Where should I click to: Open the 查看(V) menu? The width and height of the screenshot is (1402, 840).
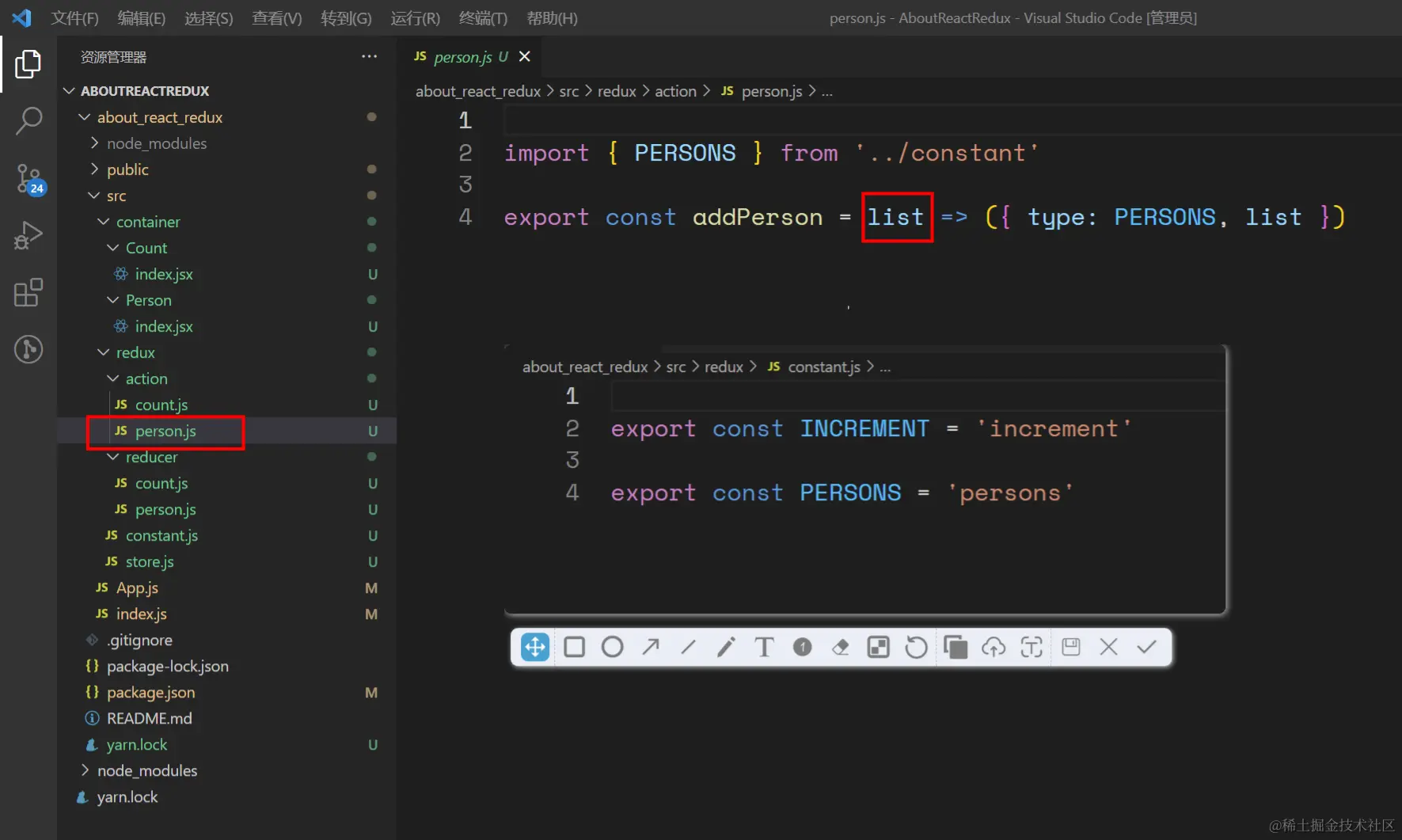277,18
